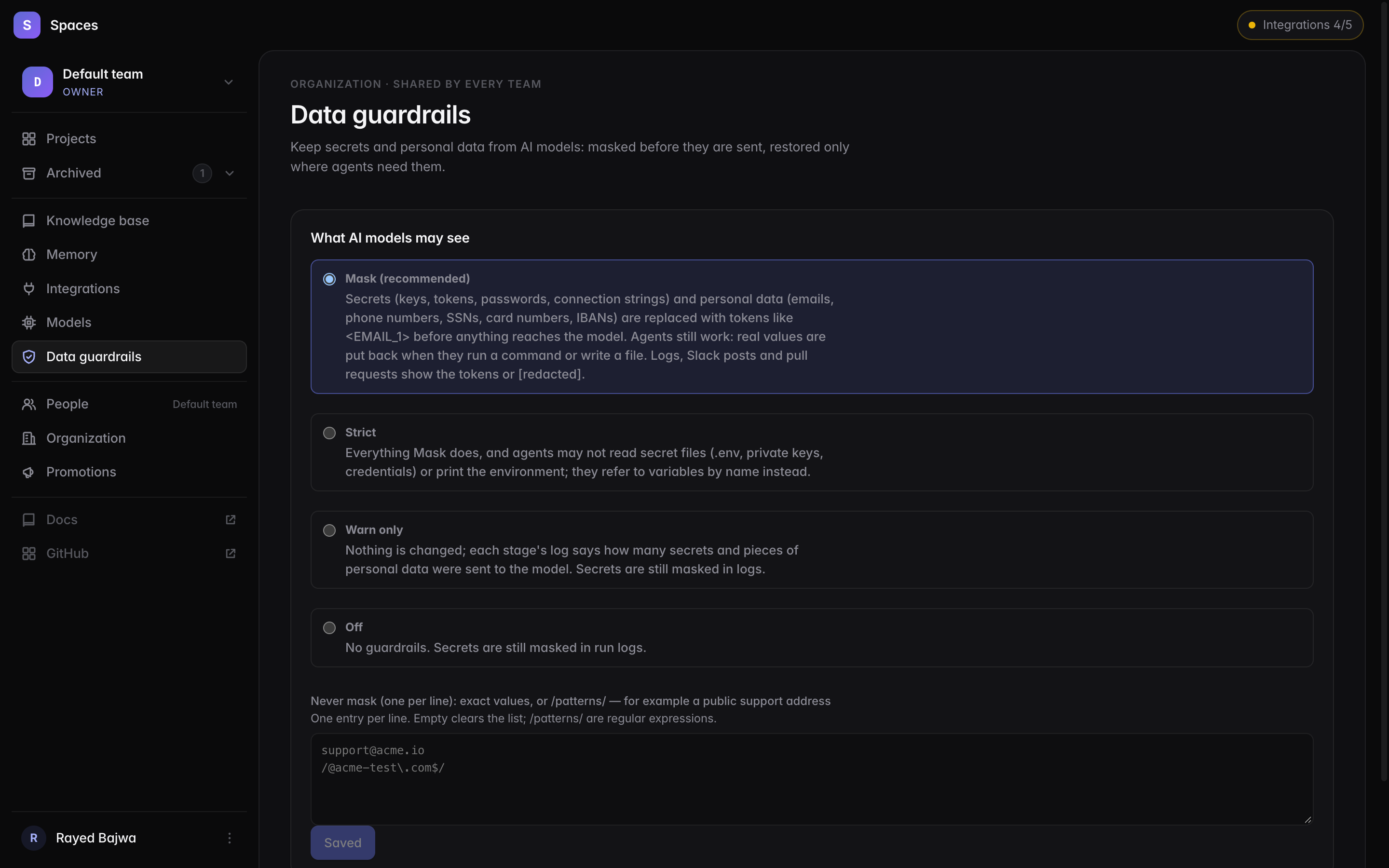Screen dimensions: 1389x868
Task: Open the Memory page
Action: tap(129, 255)
